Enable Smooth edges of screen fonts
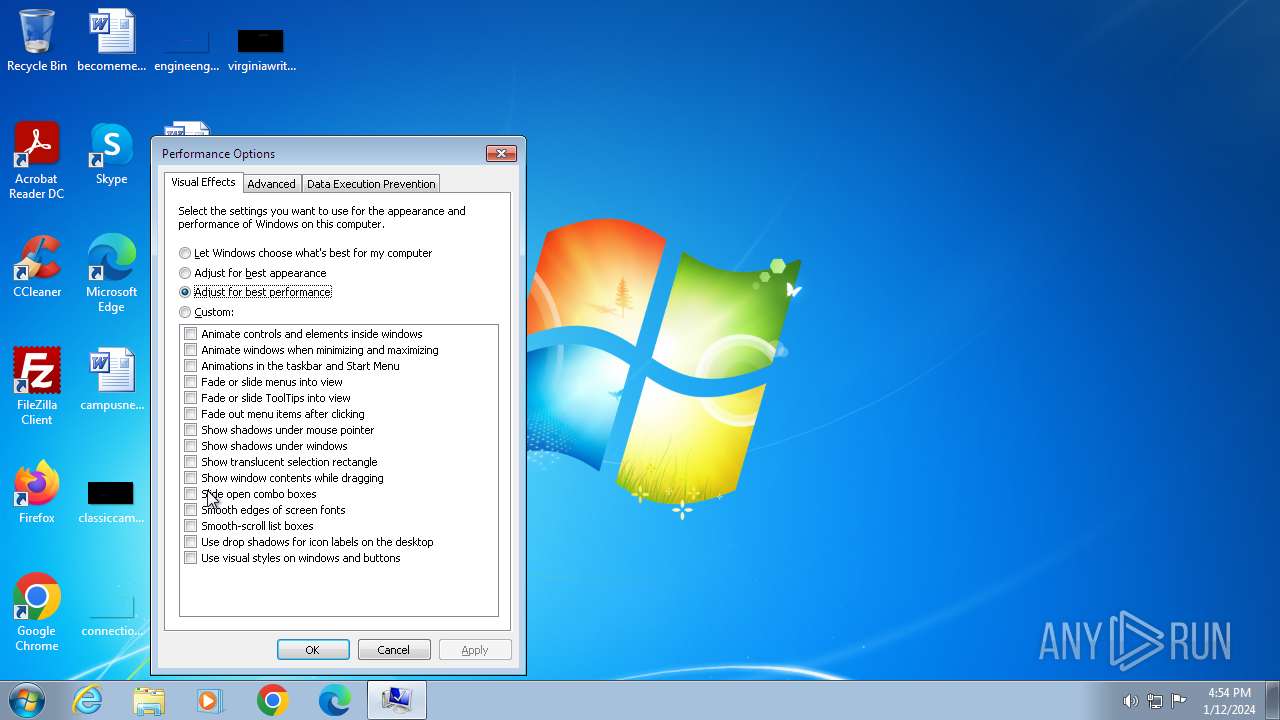The width and height of the screenshot is (1280, 720). 191,510
